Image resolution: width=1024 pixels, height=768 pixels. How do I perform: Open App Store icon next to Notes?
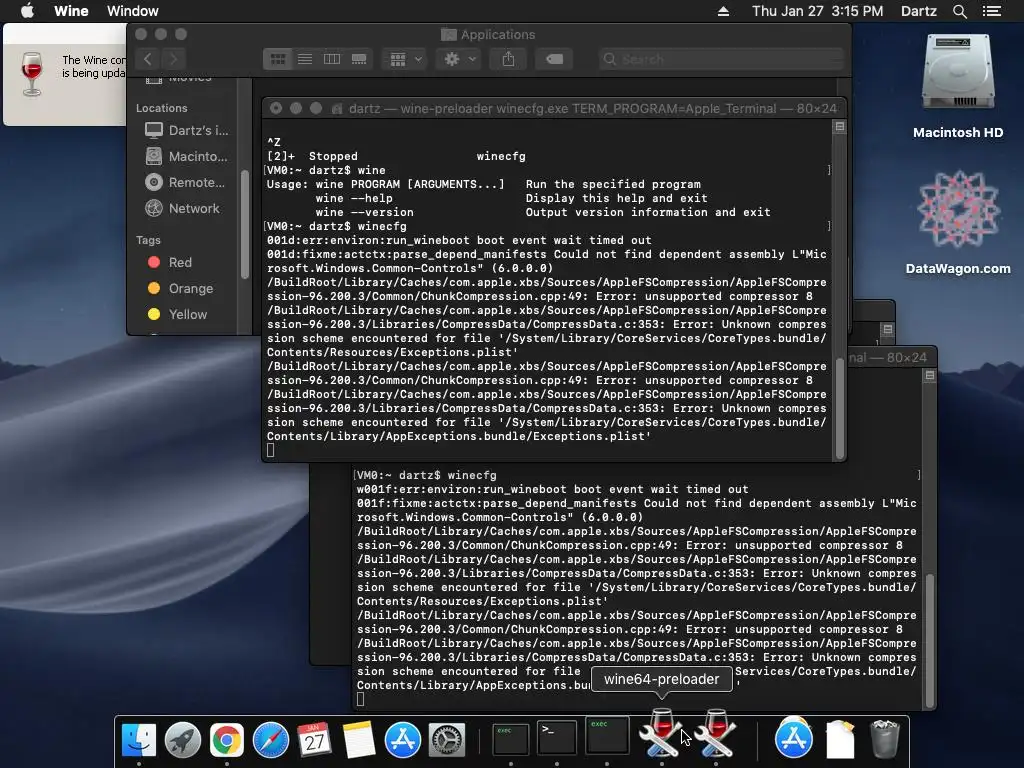click(x=403, y=740)
